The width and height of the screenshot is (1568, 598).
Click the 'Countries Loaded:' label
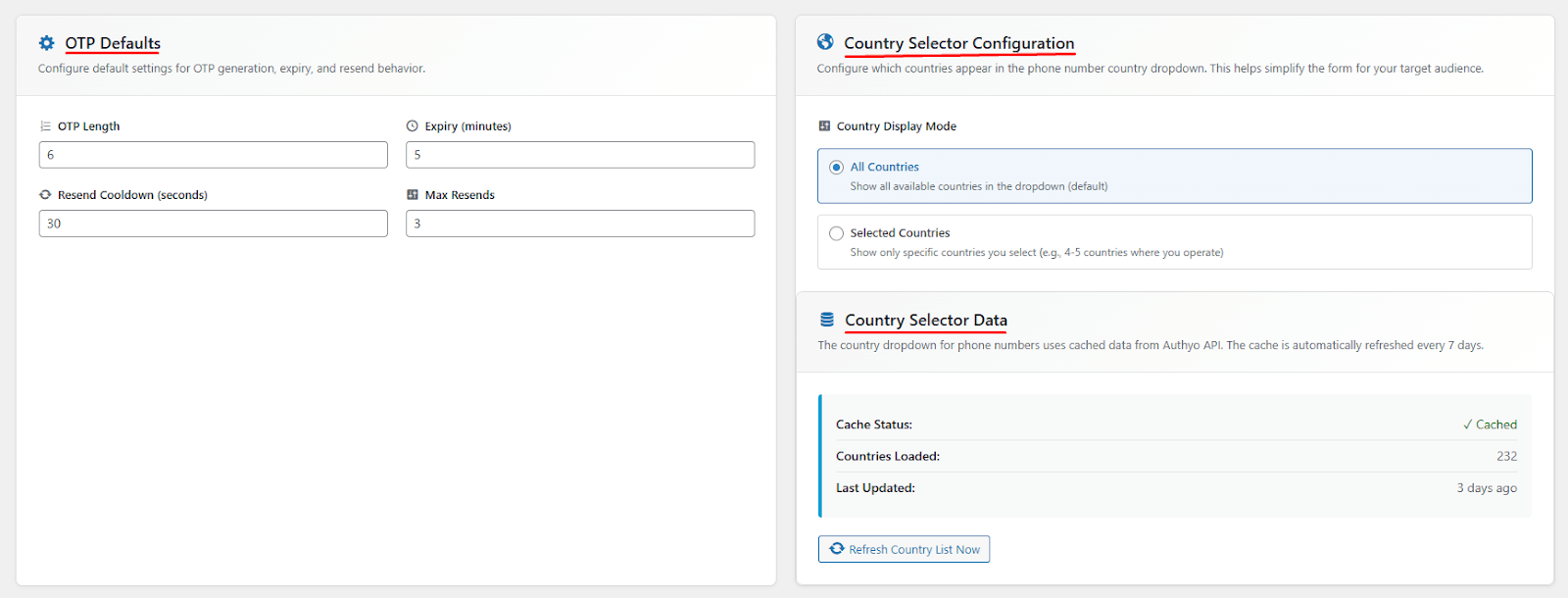click(x=888, y=456)
